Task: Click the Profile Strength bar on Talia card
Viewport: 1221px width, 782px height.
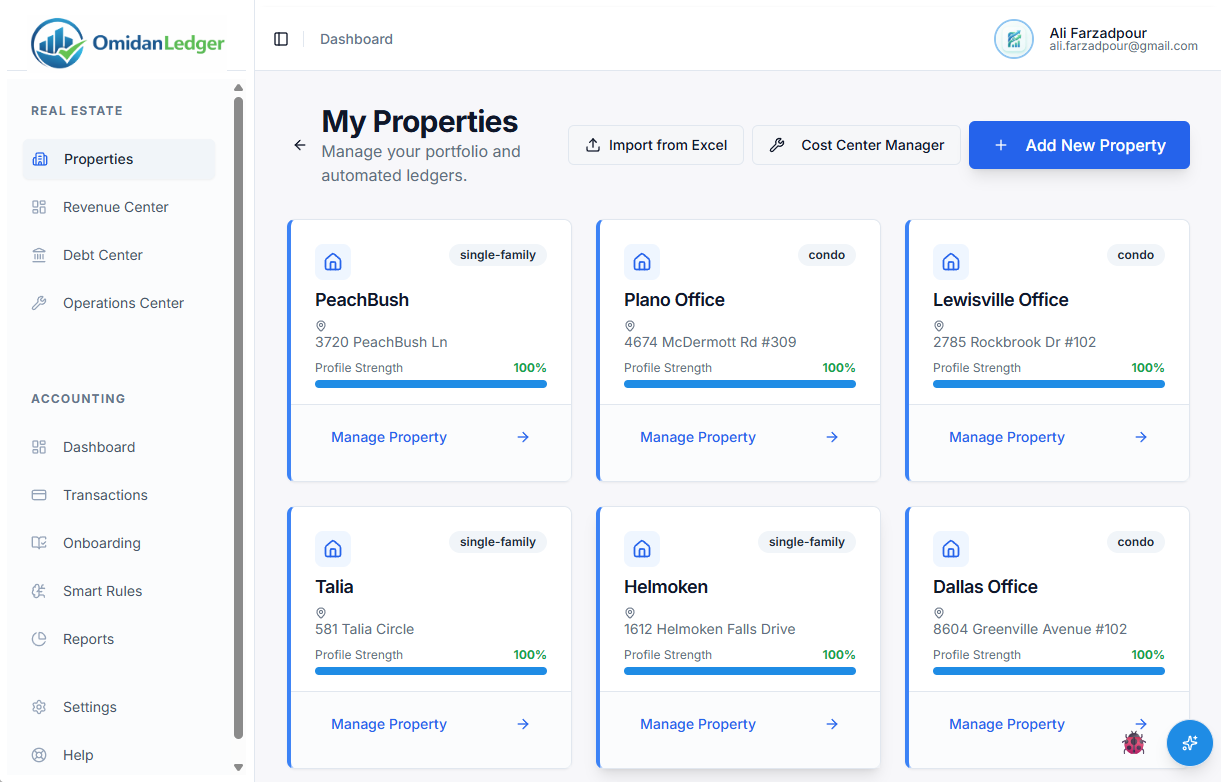Action: click(x=430, y=671)
